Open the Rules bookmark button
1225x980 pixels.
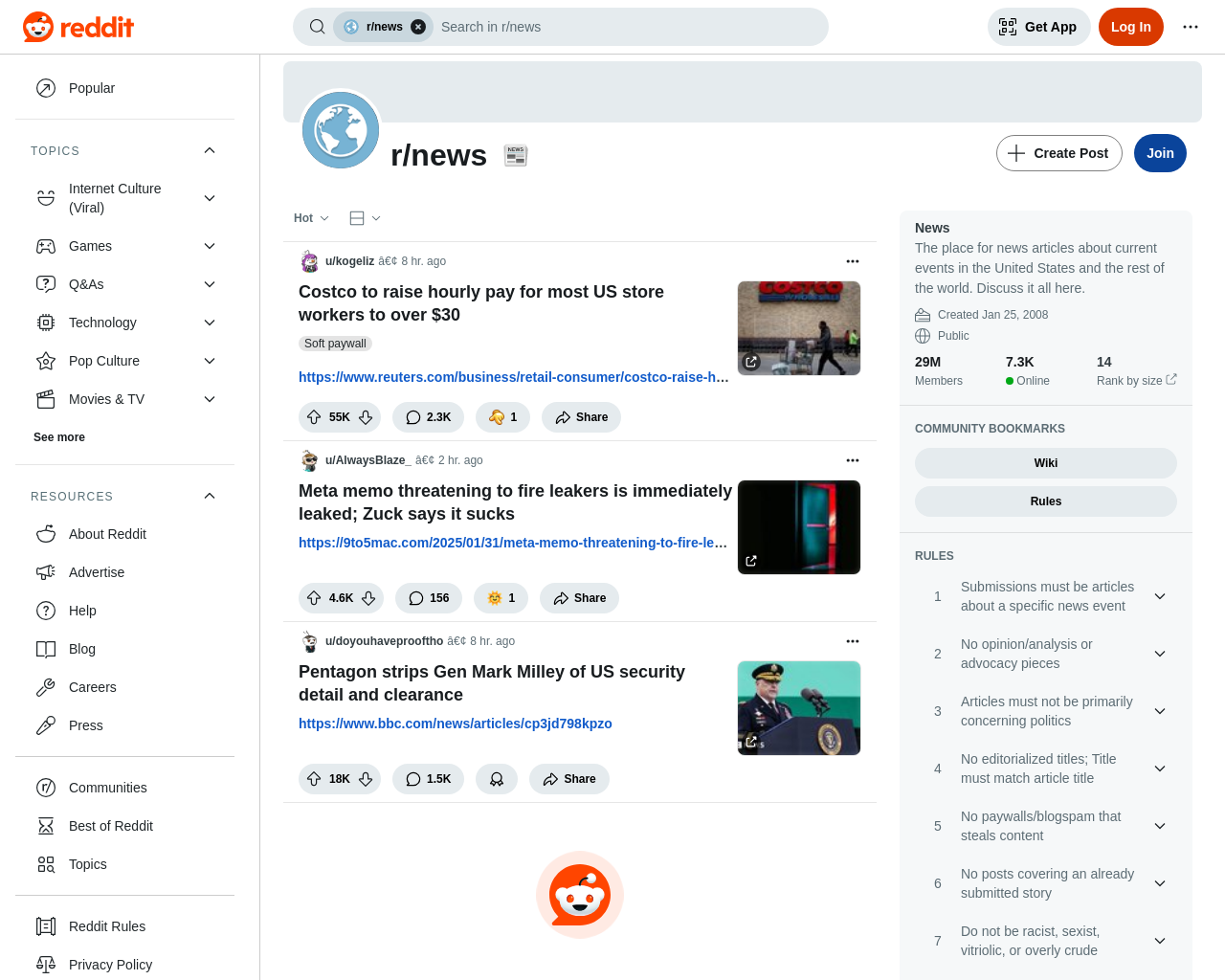point(1046,501)
